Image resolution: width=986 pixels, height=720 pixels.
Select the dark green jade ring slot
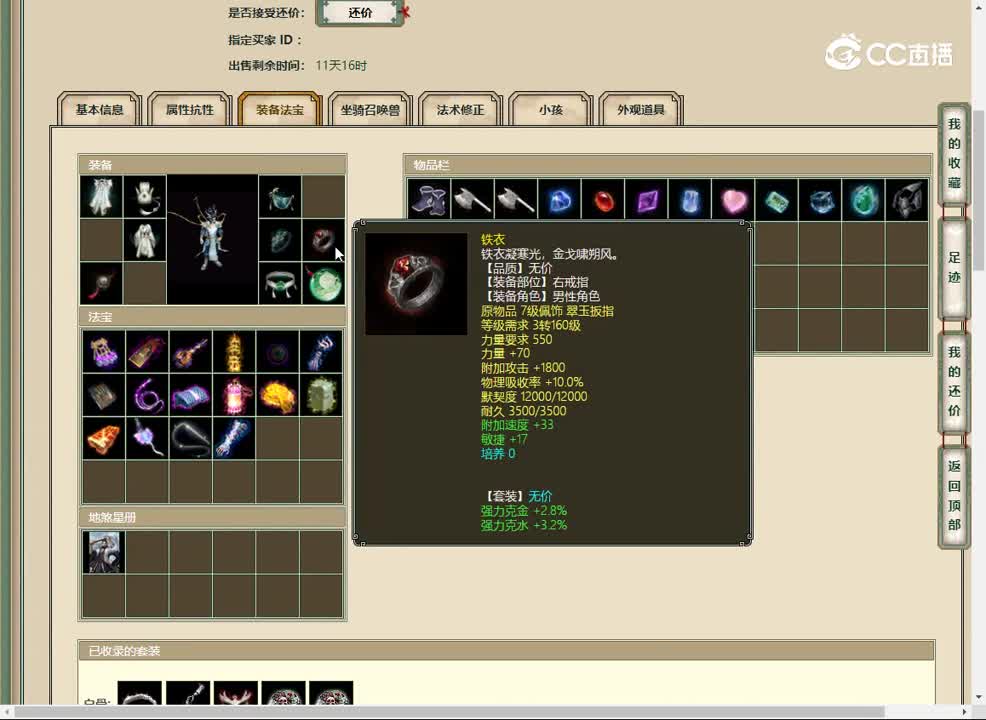(280, 240)
